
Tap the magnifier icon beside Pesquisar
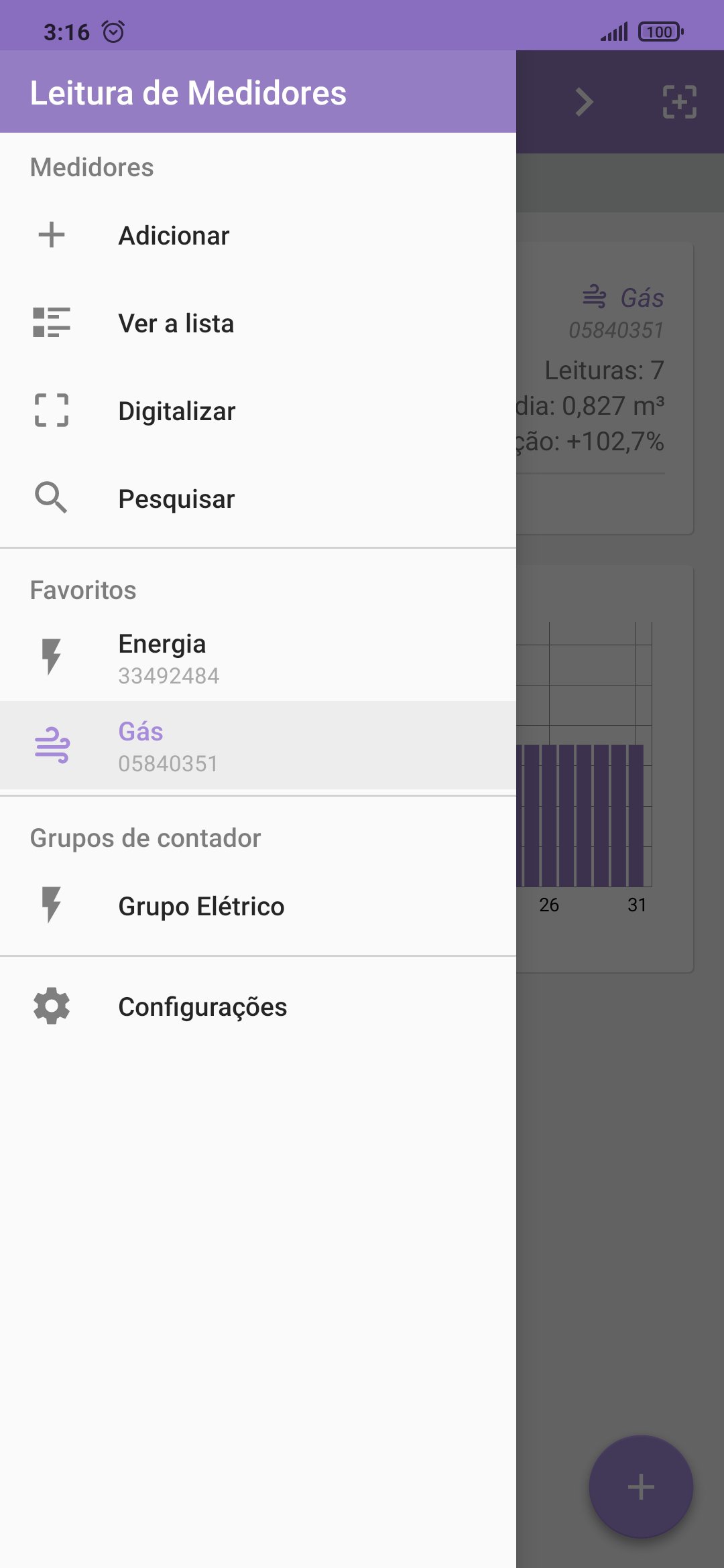52,498
